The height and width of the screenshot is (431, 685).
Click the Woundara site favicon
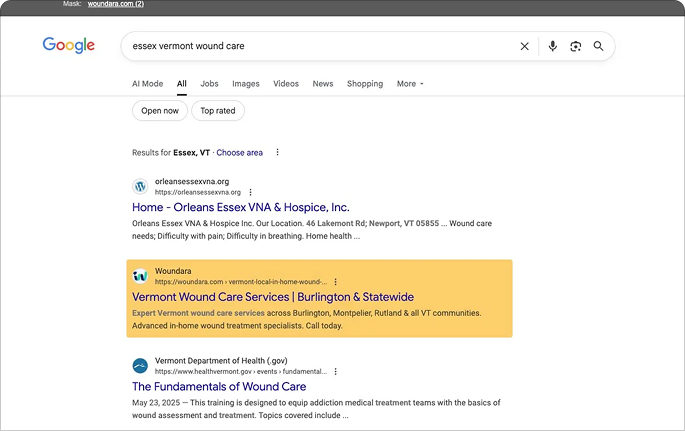(140, 276)
